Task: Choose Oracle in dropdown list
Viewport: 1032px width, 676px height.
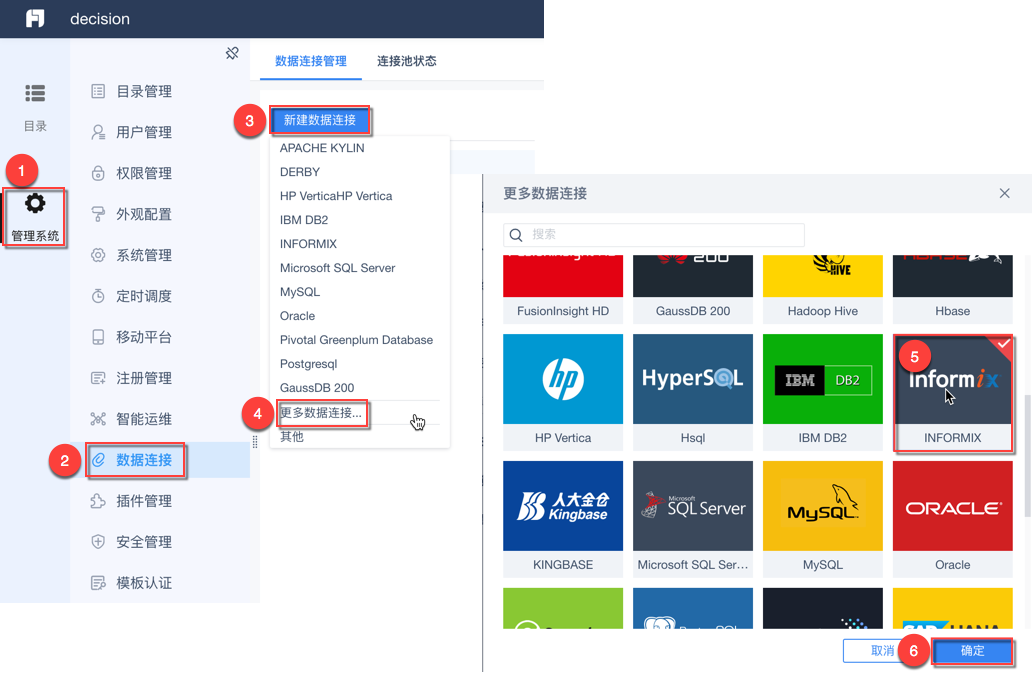Action: [x=297, y=316]
